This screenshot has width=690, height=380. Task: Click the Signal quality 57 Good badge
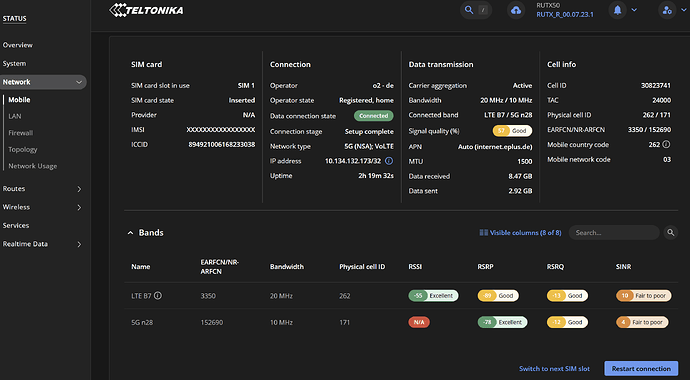click(x=512, y=131)
